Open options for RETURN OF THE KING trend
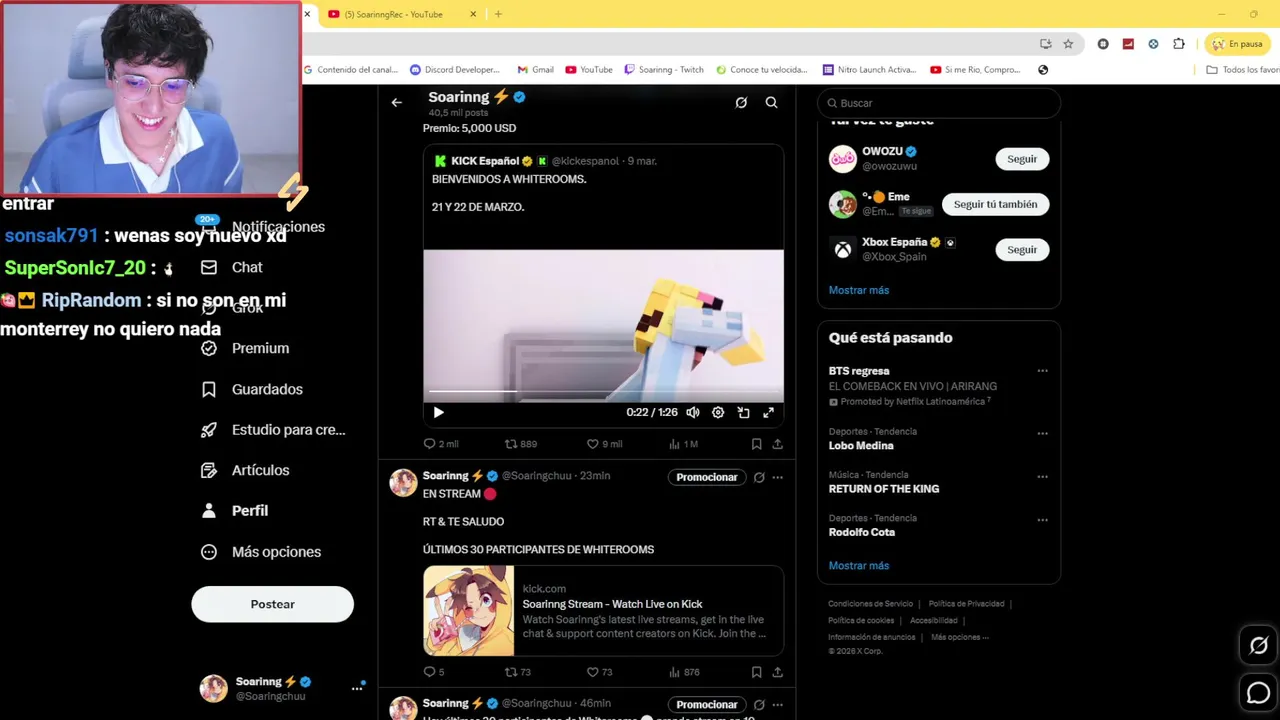The image size is (1280, 720). click(x=1042, y=476)
